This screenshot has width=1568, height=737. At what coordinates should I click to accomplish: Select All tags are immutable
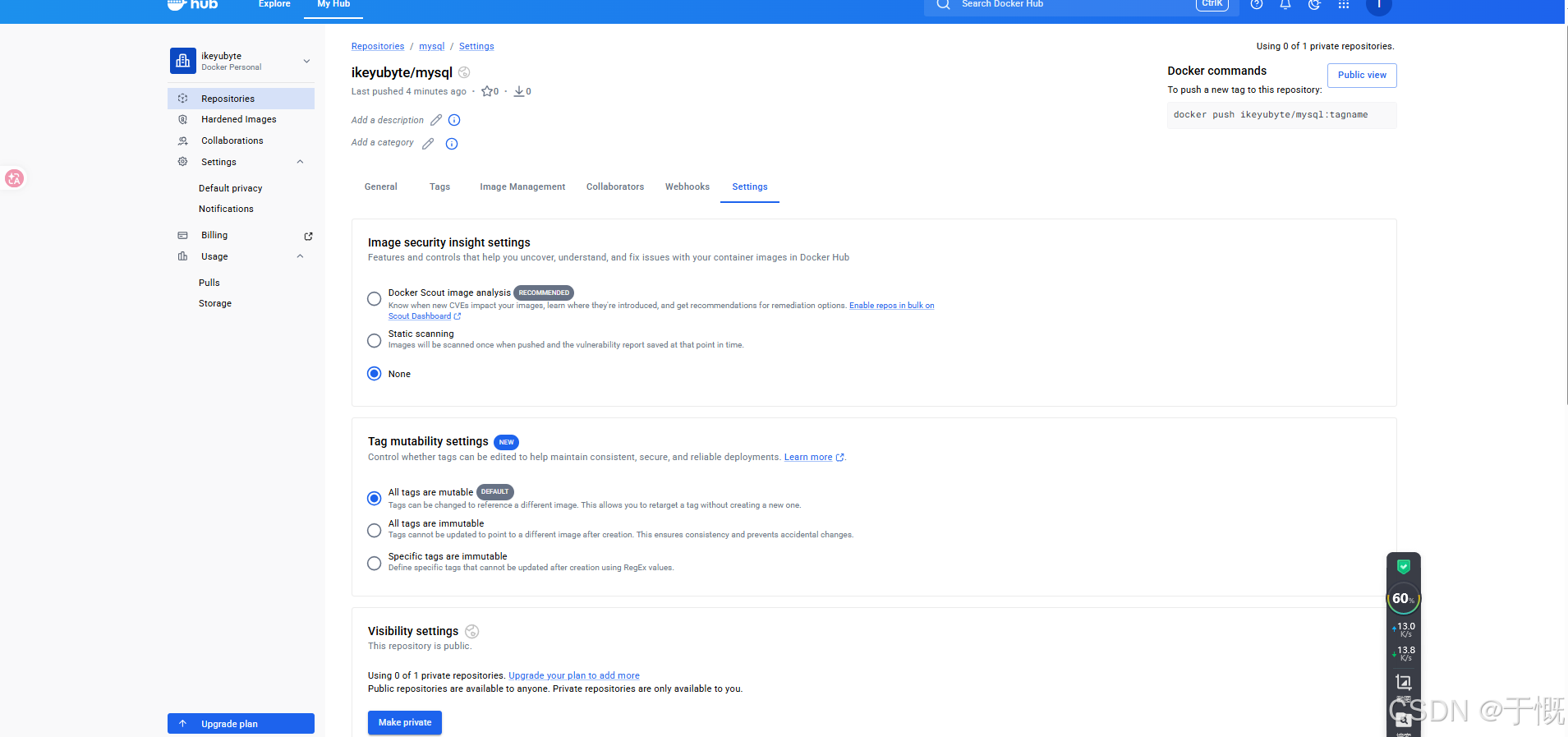pos(374,530)
